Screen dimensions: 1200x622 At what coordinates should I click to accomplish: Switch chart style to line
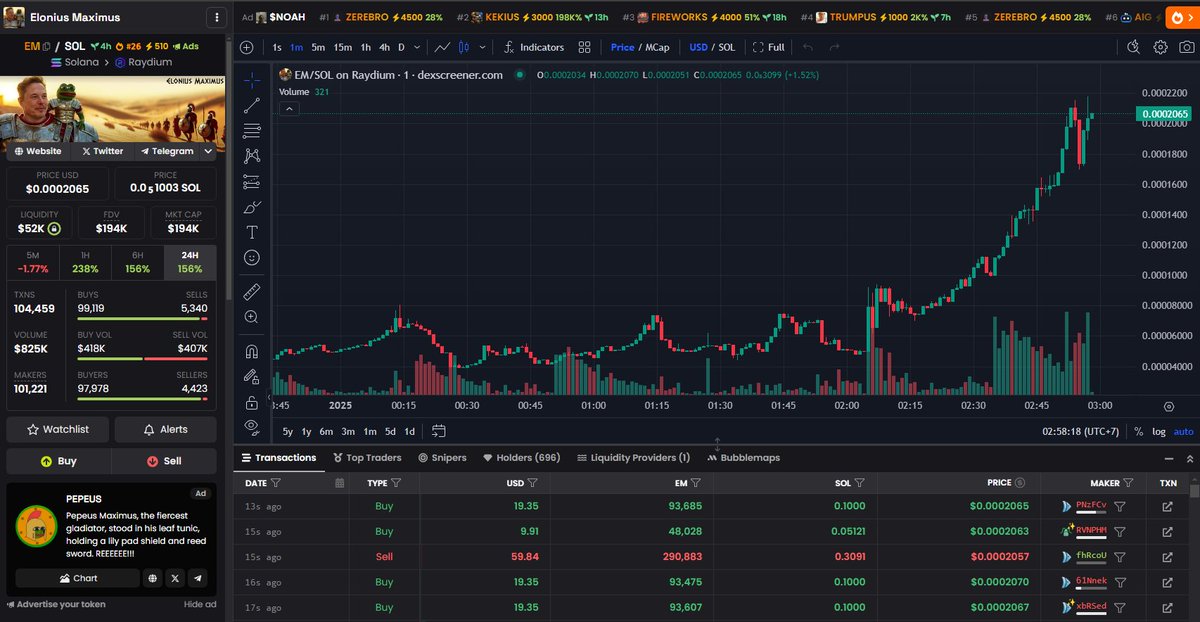(x=442, y=47)
